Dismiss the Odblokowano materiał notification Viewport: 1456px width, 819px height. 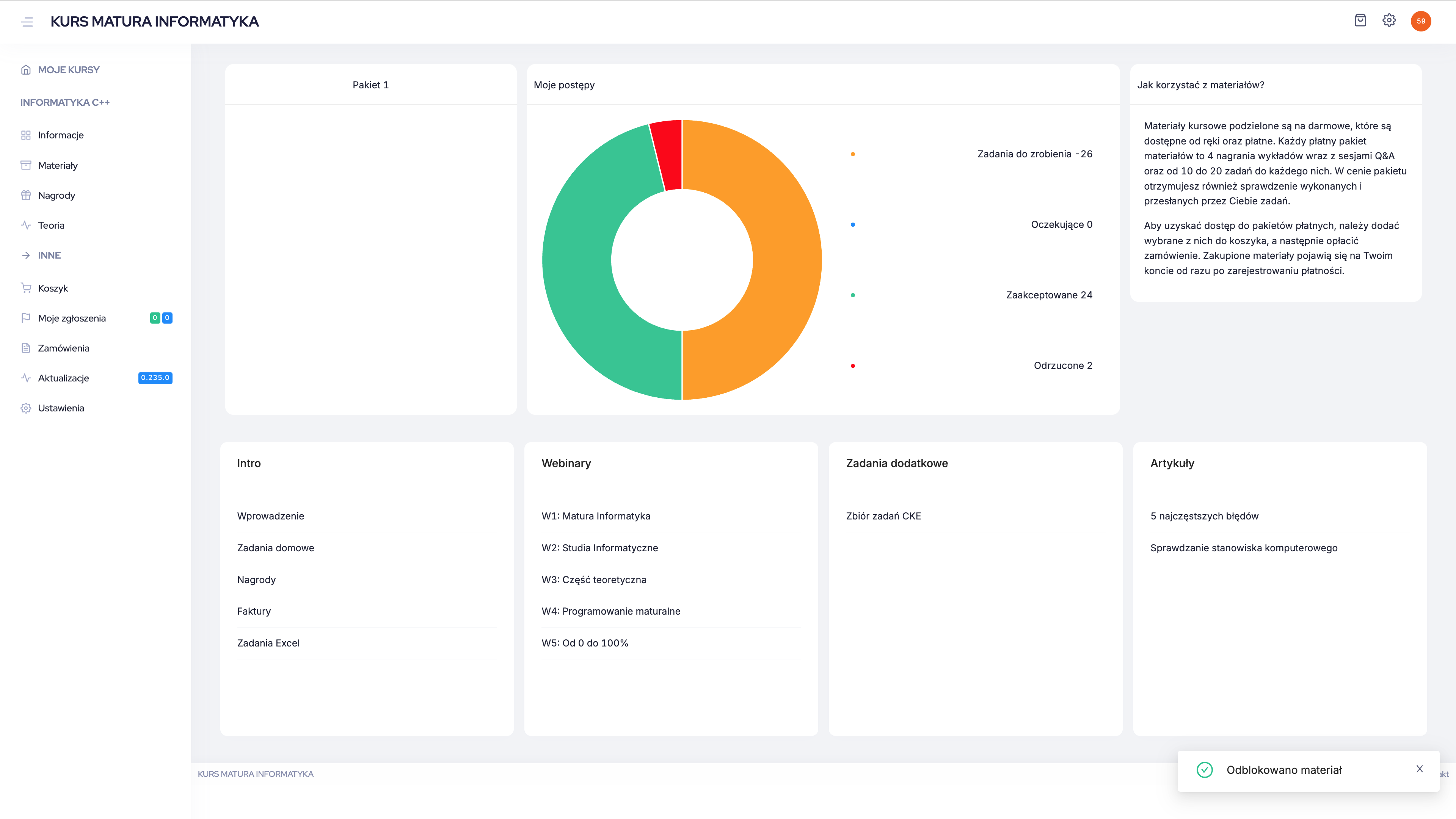pos(1419,769)
